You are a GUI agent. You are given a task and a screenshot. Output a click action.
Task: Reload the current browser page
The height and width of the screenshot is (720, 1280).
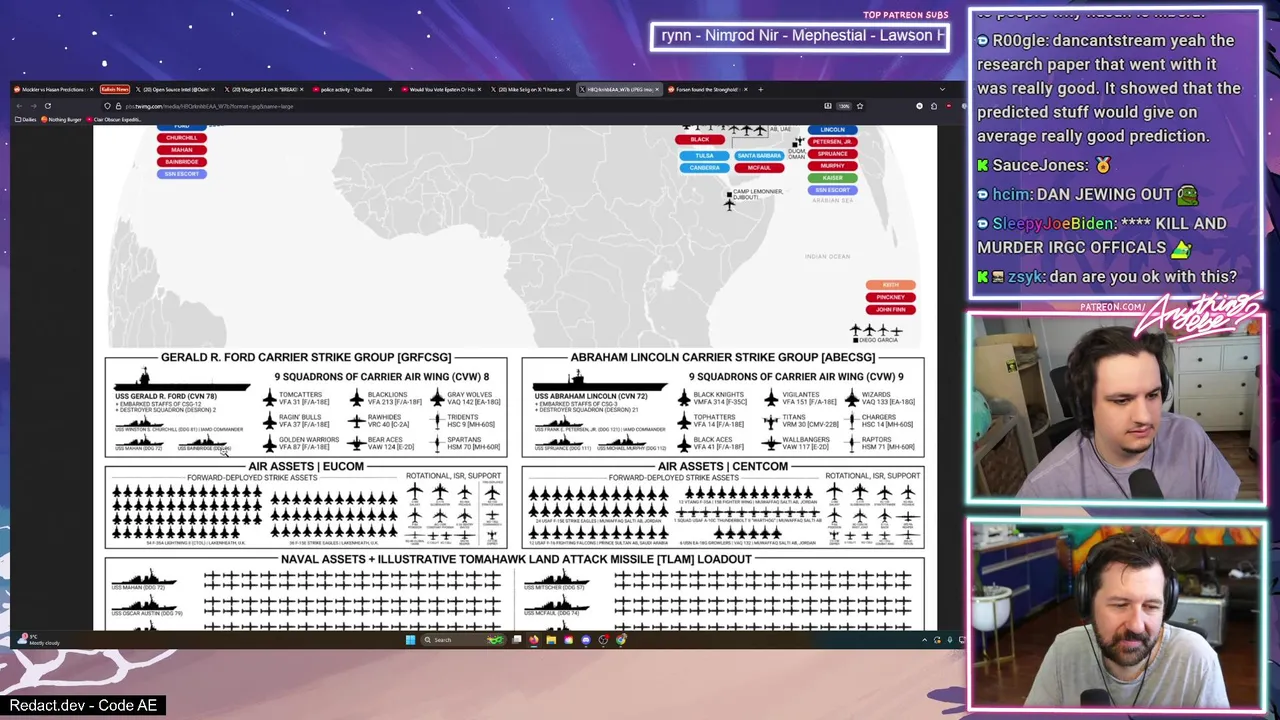[x=47, y=106]
